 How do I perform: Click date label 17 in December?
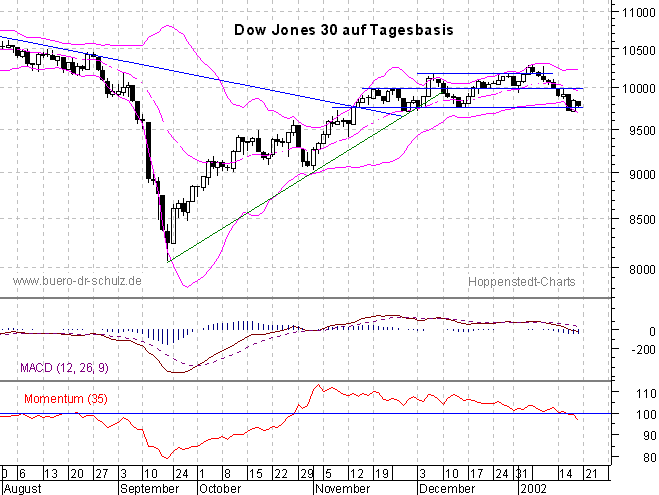point(477,474)
